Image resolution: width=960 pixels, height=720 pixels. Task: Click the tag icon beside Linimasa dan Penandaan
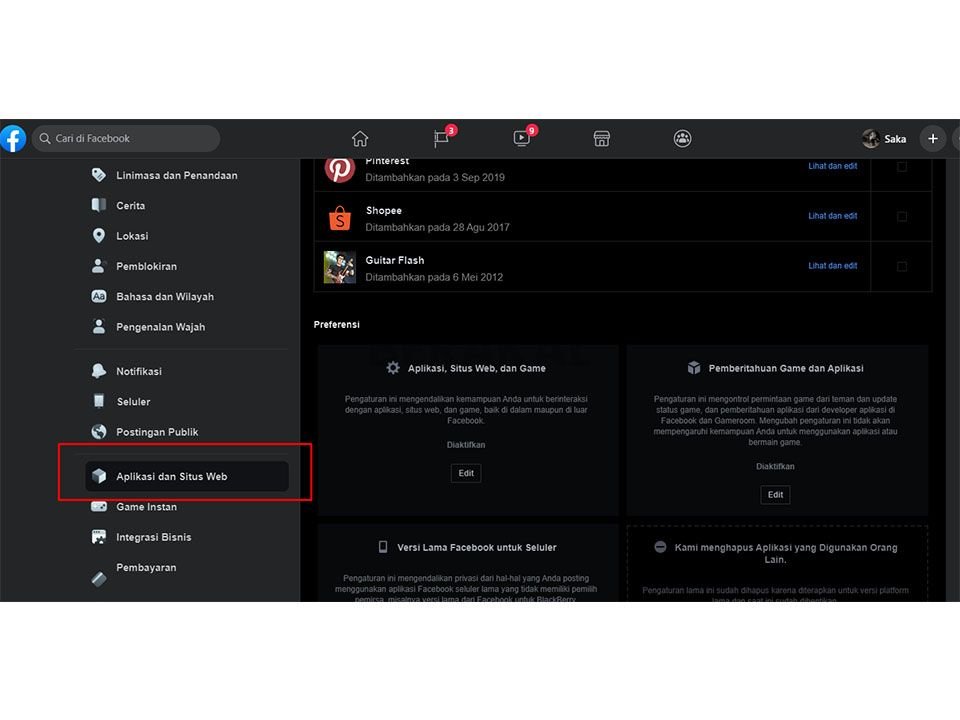click(99, 175)
